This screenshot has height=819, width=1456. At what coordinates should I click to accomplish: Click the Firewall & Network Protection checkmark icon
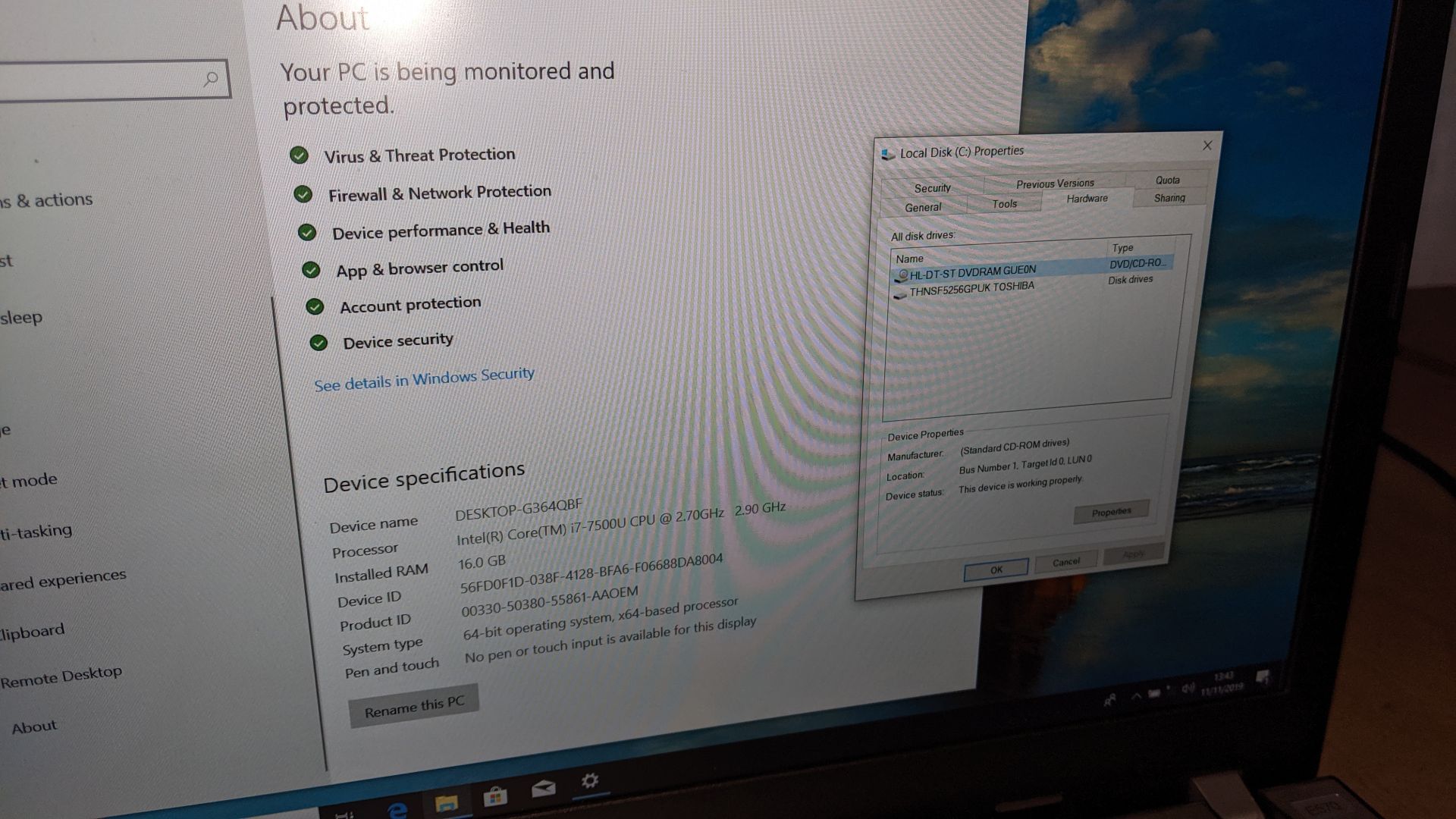tap(303, 194)
